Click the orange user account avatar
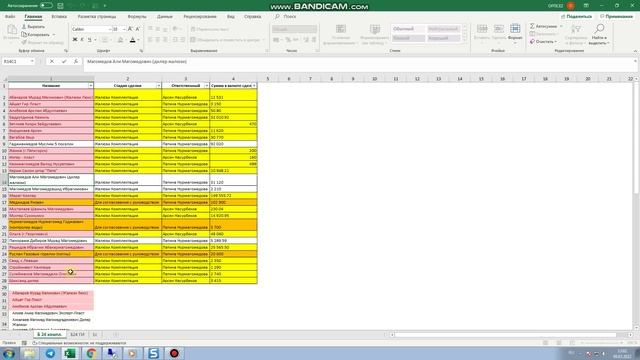Image resolution: width=640 pixels, height=360 pixels. coord(570,6)
